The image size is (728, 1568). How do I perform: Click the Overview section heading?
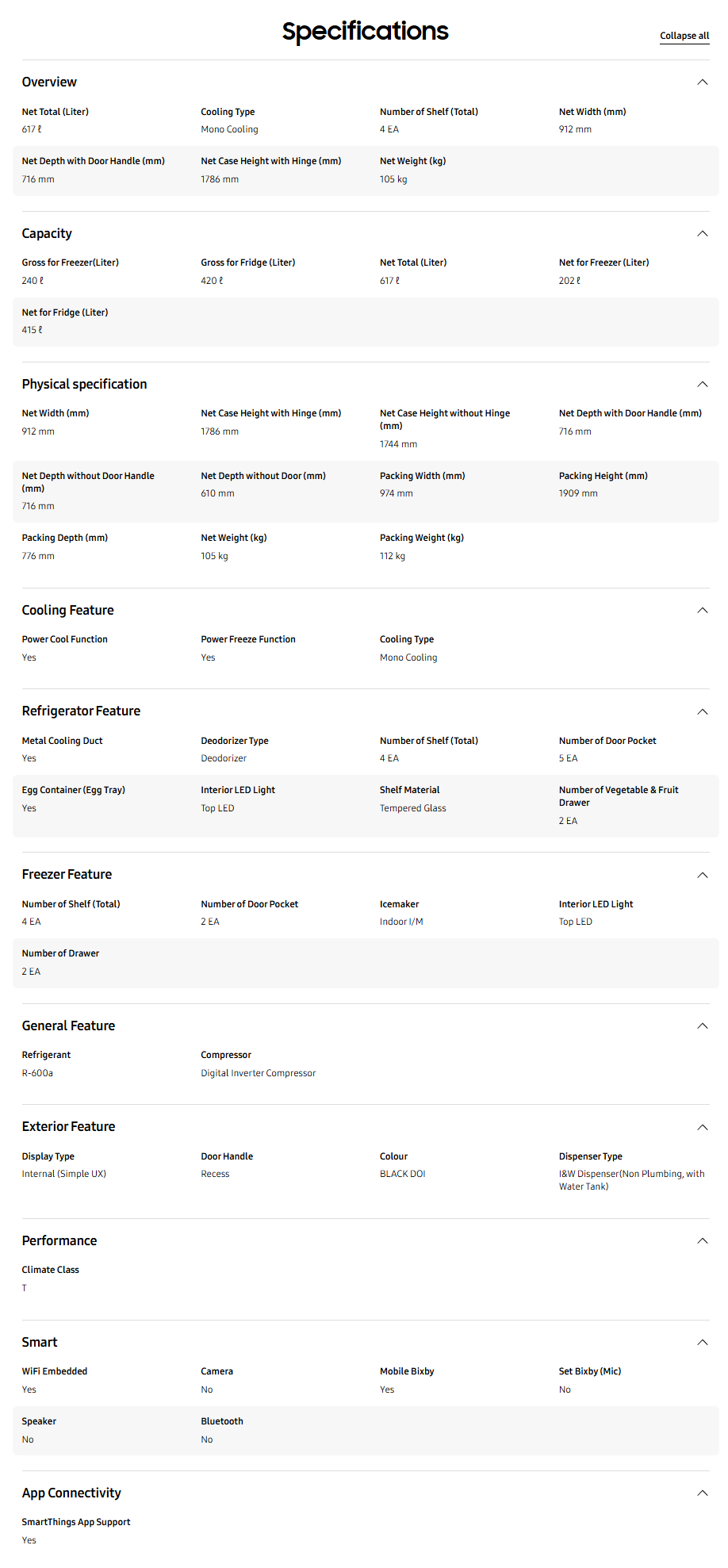pos(49,82)
